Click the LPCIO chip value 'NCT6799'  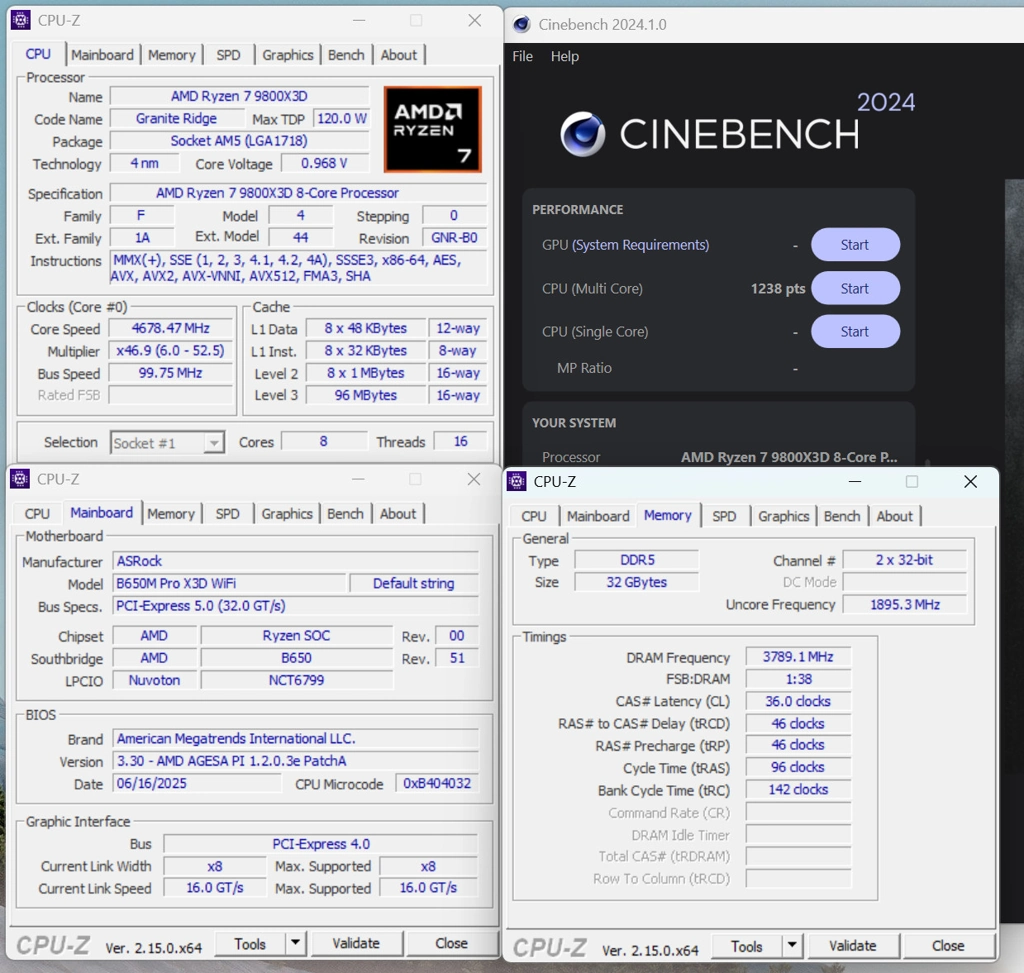(296, 680)
